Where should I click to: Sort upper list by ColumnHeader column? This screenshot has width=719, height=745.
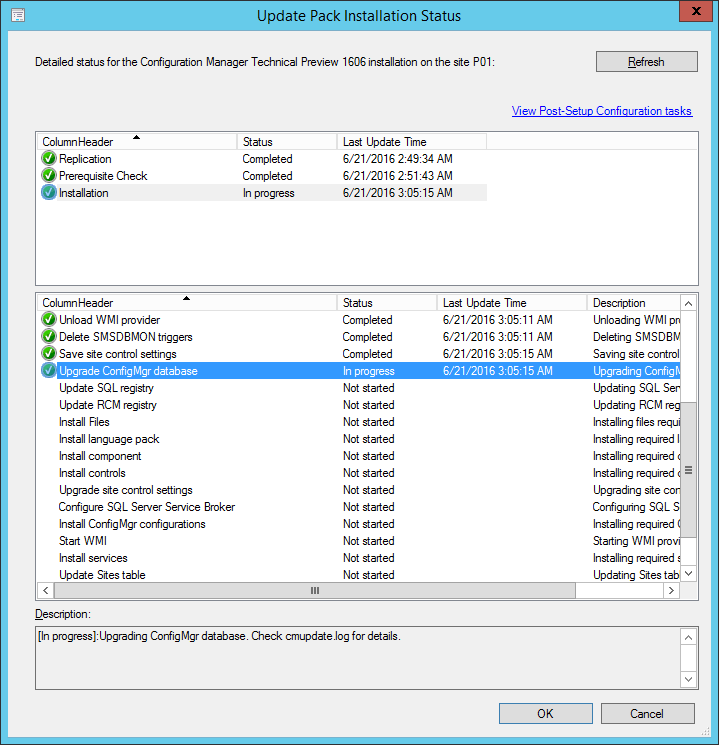[137, 142]
